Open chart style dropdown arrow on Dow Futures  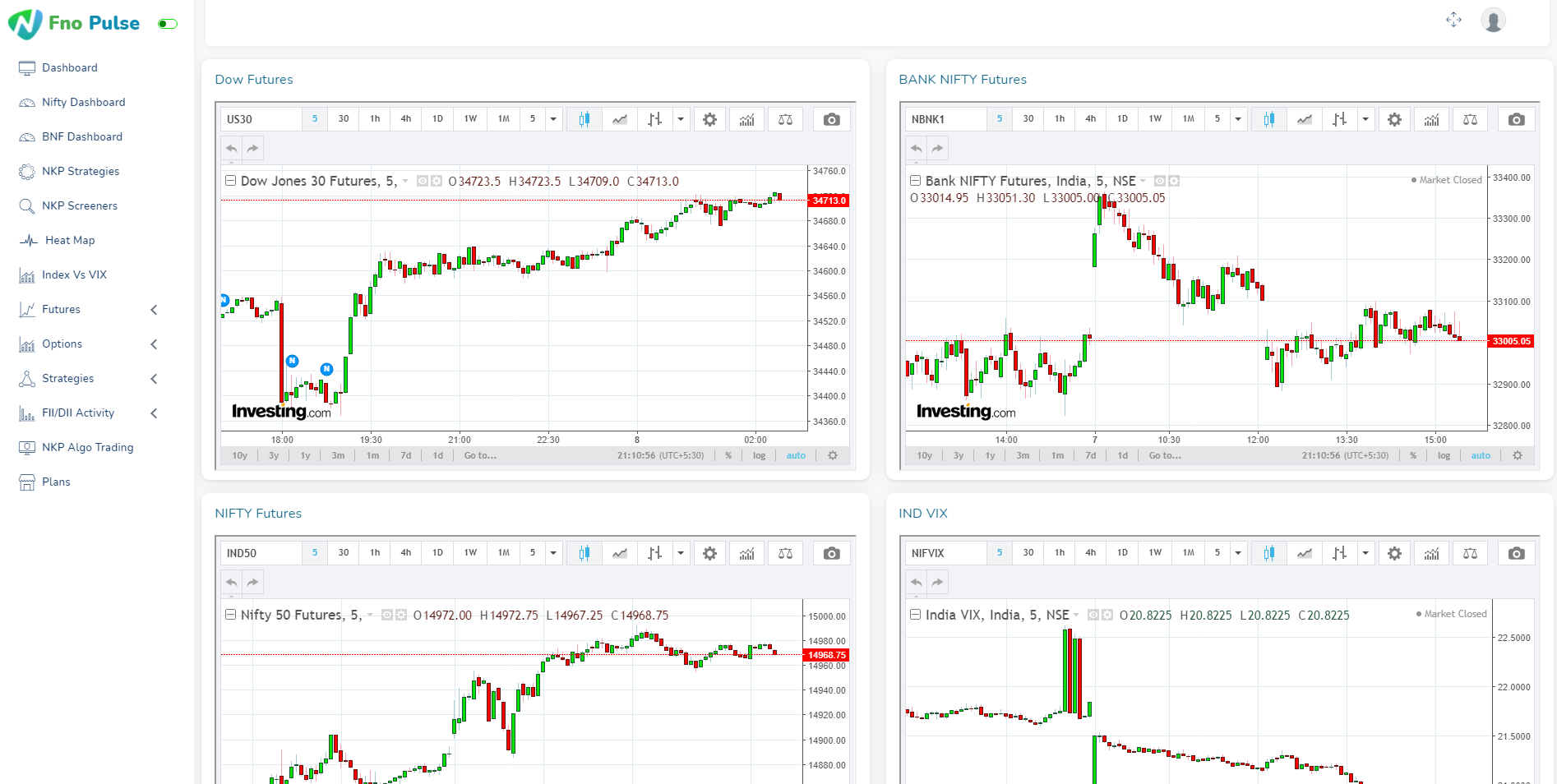click(681, 119)
